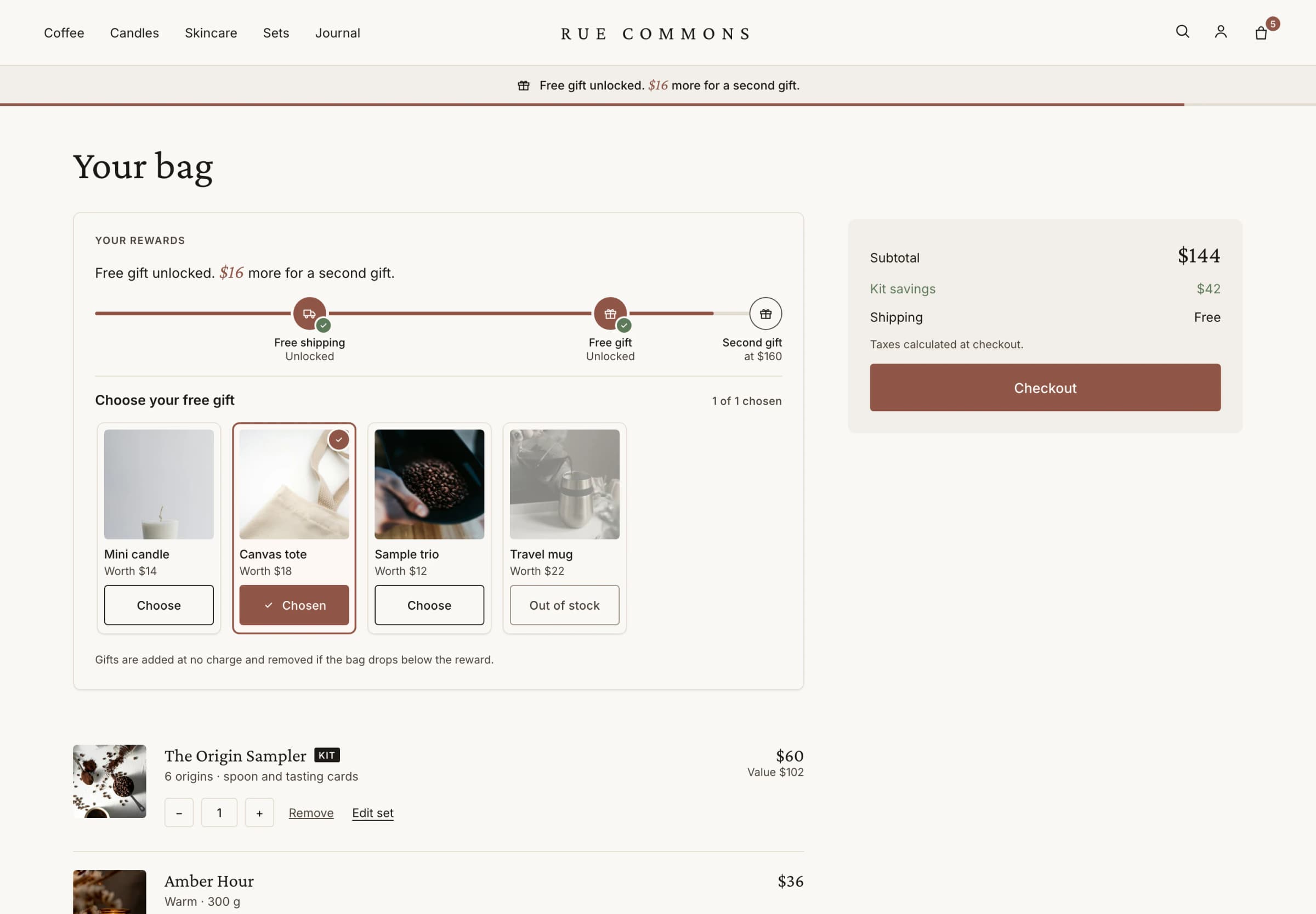
Task: Open the Amber Hour product thumbnail
Action: tap(109, 892)
